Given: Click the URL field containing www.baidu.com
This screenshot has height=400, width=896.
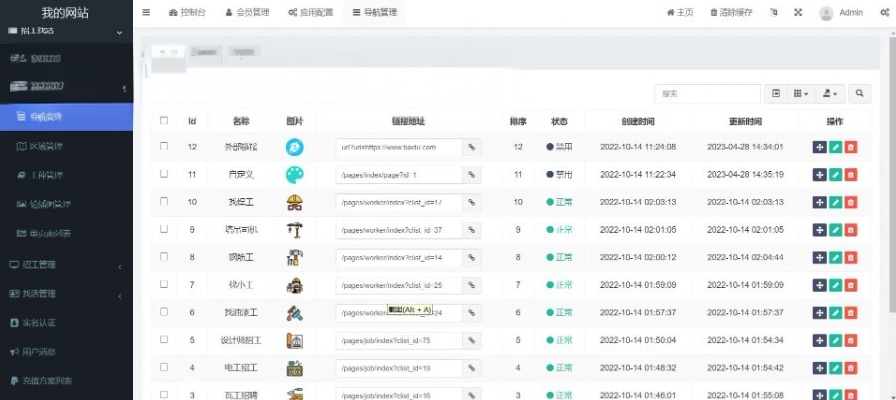Looking at the screenshot, I should pyautogui.click(x=399, y=147).
